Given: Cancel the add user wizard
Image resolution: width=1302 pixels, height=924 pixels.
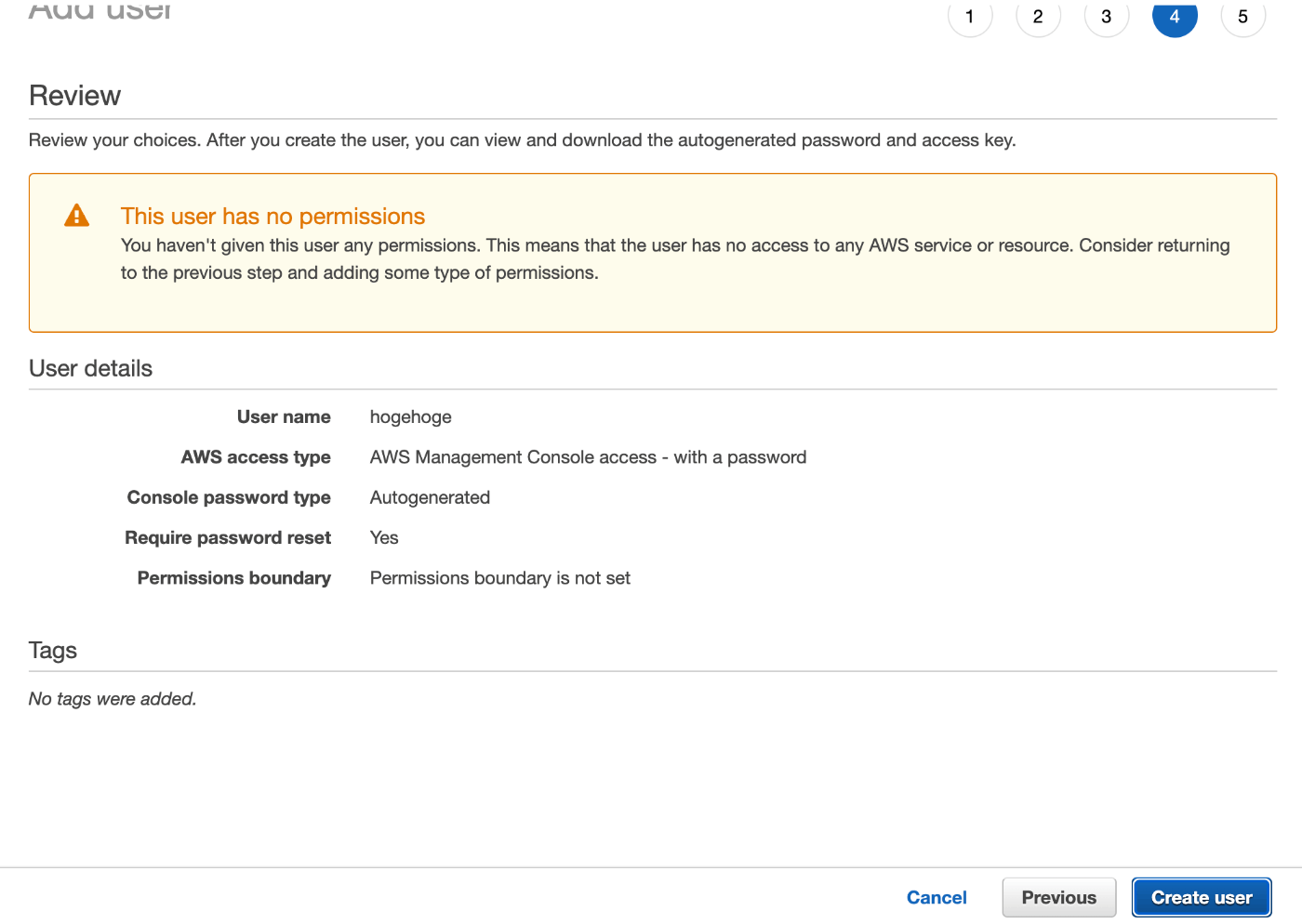Looking at the screenshot, I should pos(937,897).
